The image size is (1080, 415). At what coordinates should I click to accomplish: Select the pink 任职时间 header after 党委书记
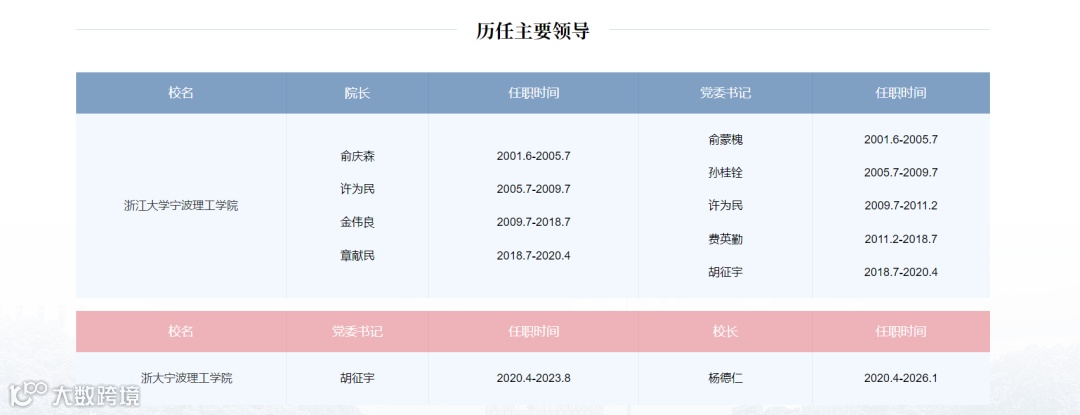[533, 332]
